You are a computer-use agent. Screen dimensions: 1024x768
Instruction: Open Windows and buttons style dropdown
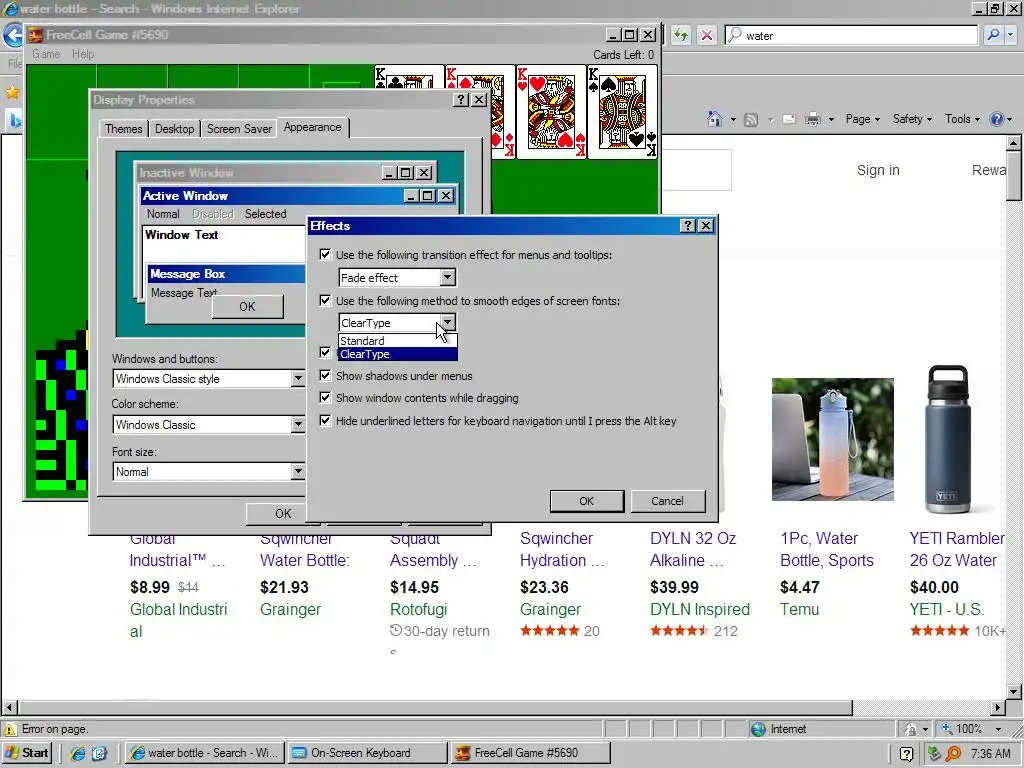tap(298, 379)
